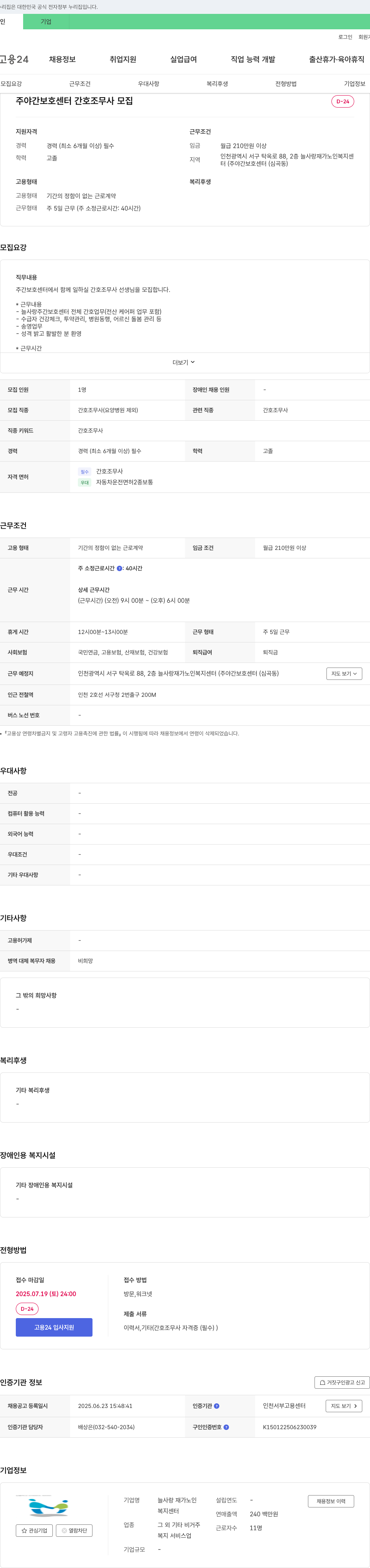Jump to 기업정보 section tab
Image resolution: width=370 pixels, height=1568 pixels.
355,83
